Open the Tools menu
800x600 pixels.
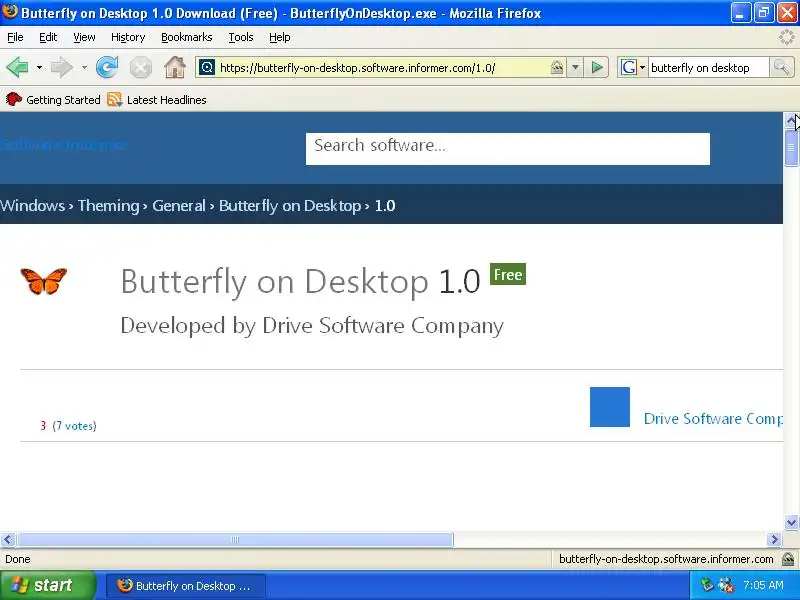coord(241,37)
